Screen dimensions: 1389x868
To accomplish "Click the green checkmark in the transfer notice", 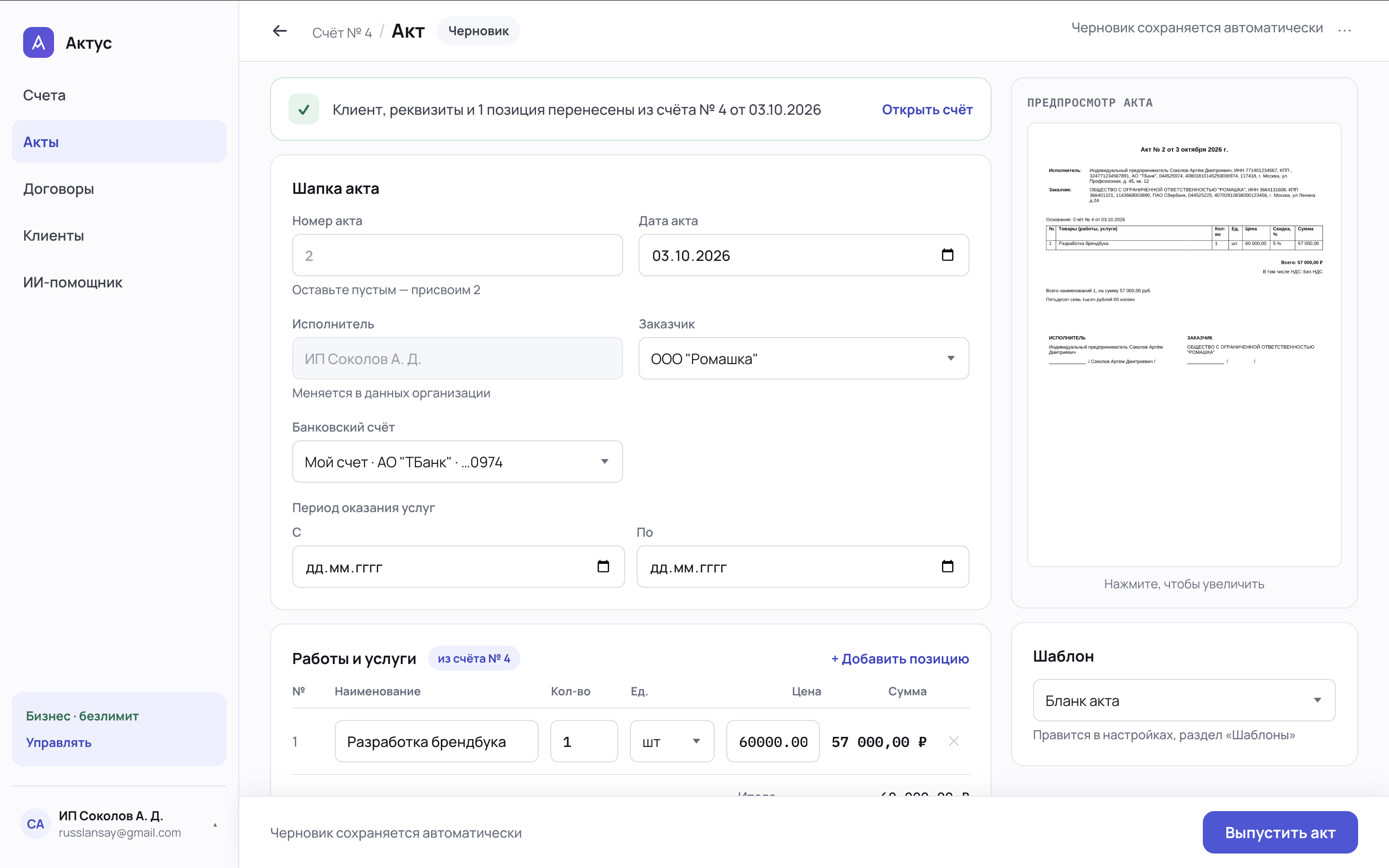I will 304,109.
